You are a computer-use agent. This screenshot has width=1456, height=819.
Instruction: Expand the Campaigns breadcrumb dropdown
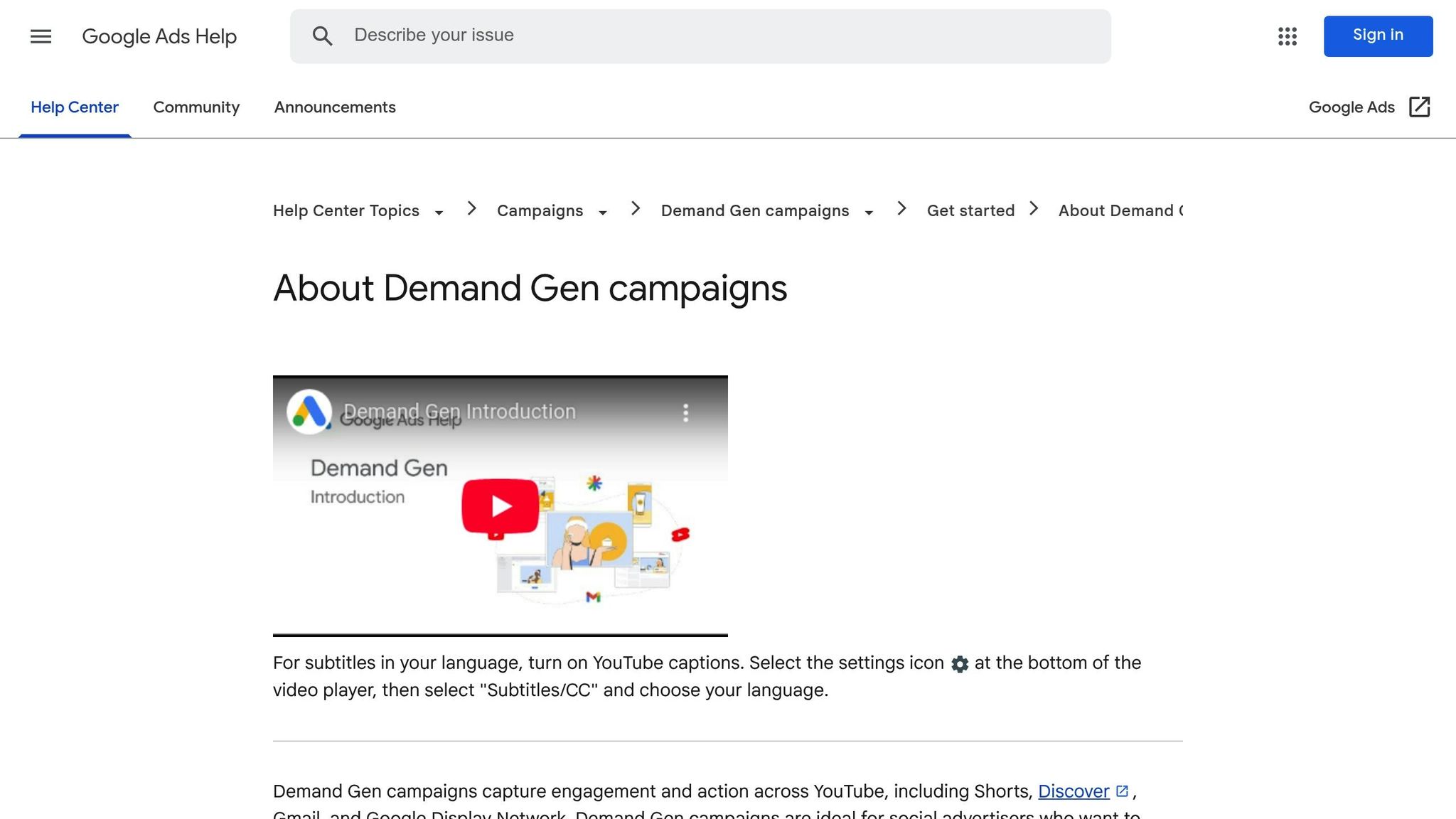coord(602,212)
